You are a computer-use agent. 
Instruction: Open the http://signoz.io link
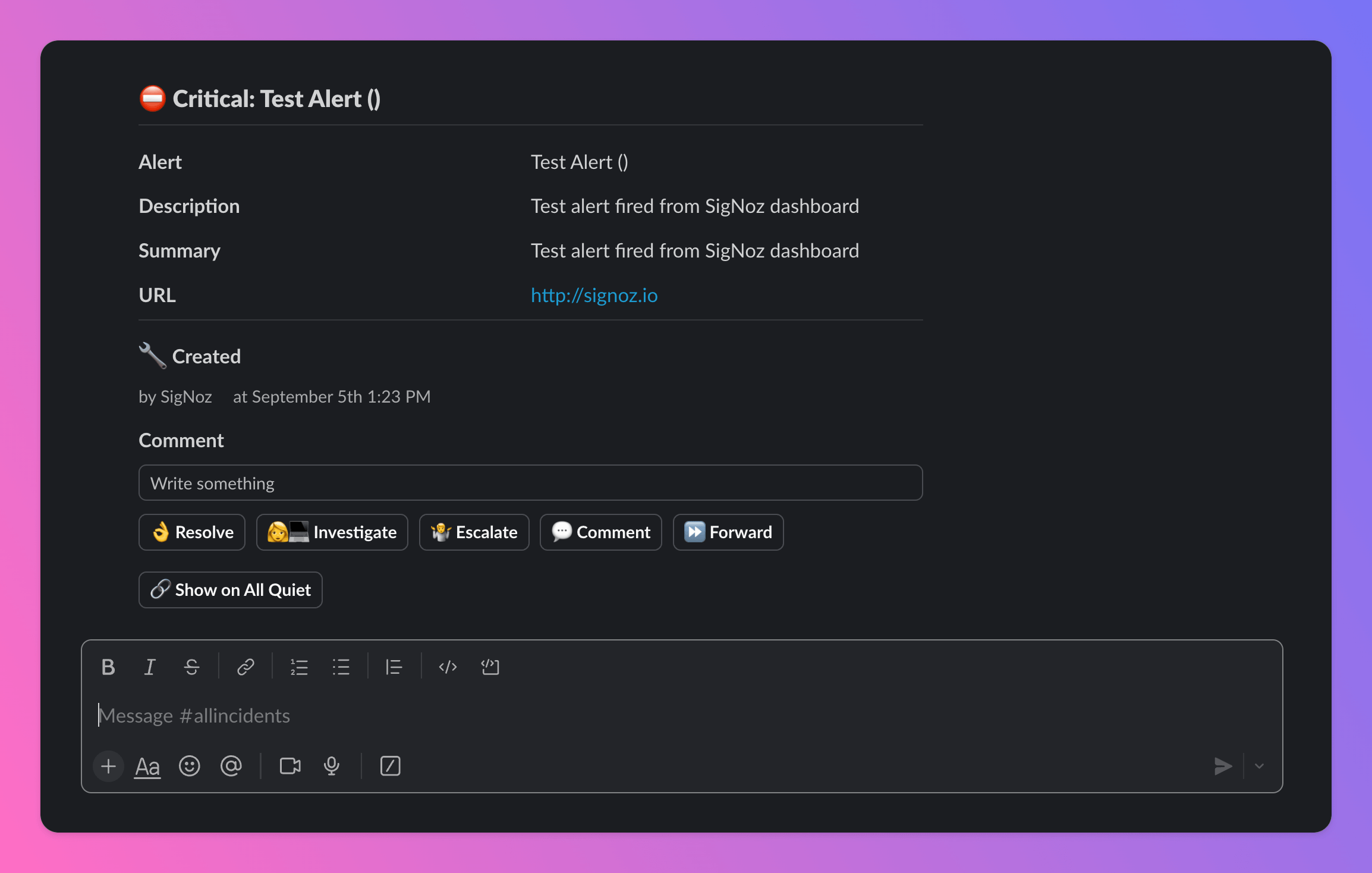(594, 295)
